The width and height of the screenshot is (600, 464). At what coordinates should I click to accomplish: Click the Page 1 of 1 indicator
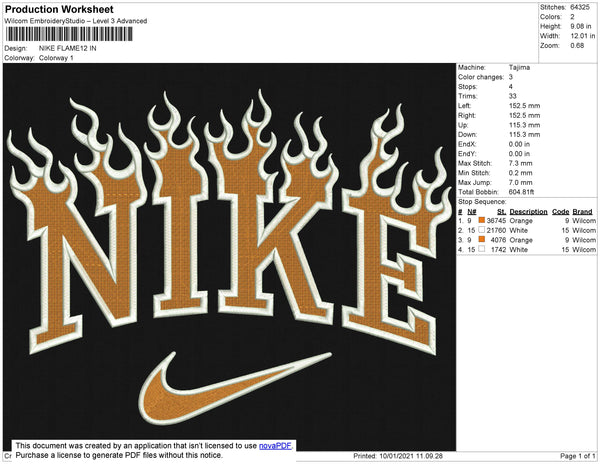[577, 456]
